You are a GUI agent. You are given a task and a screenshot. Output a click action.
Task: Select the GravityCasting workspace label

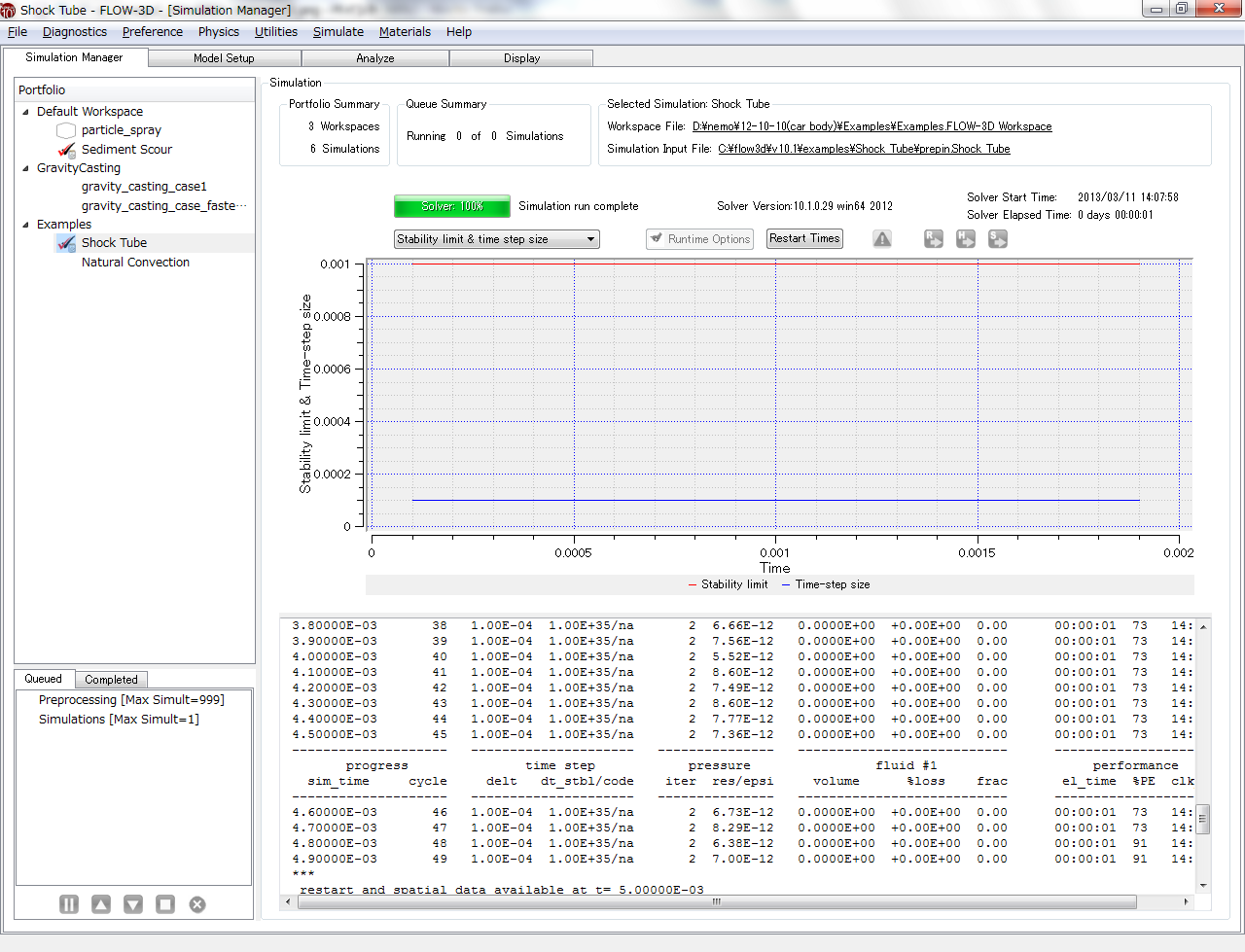pos(79,168)
